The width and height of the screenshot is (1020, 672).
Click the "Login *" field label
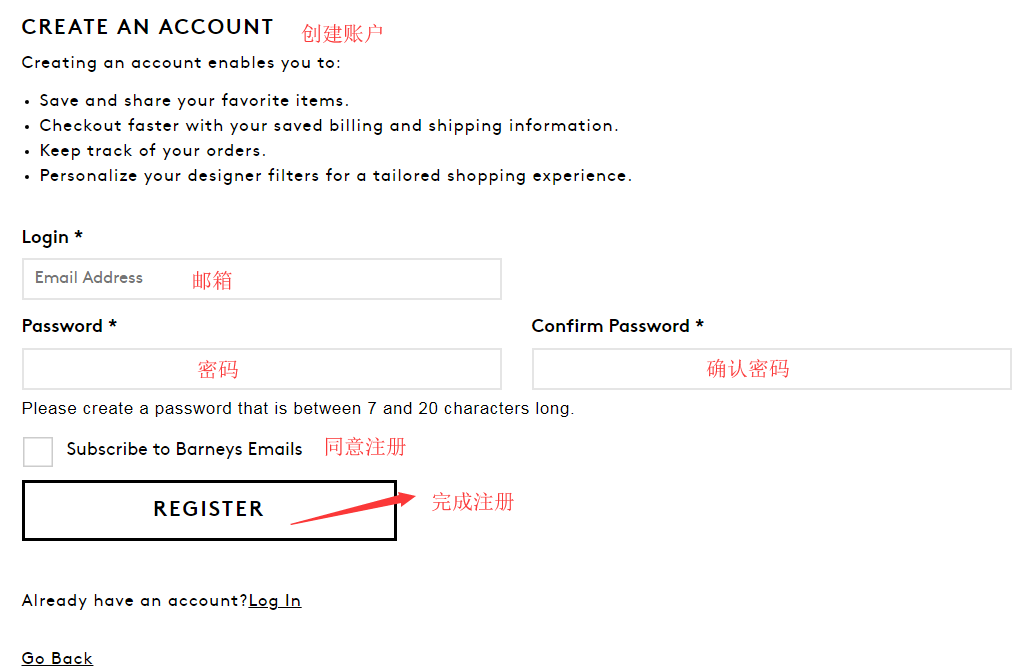[x=52, y=237]
